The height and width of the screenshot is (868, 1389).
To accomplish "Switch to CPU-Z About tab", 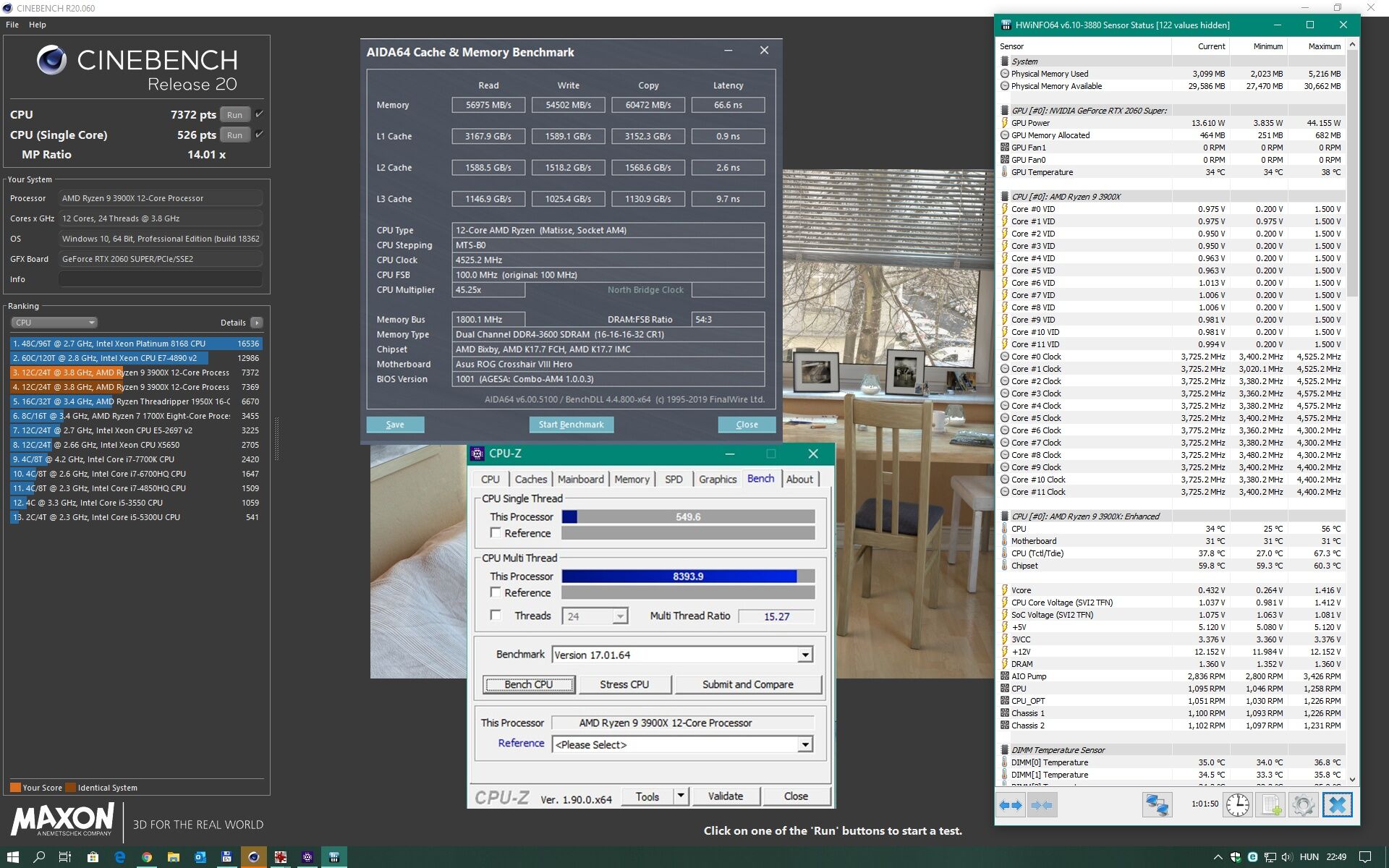I will tap(799, 479).
